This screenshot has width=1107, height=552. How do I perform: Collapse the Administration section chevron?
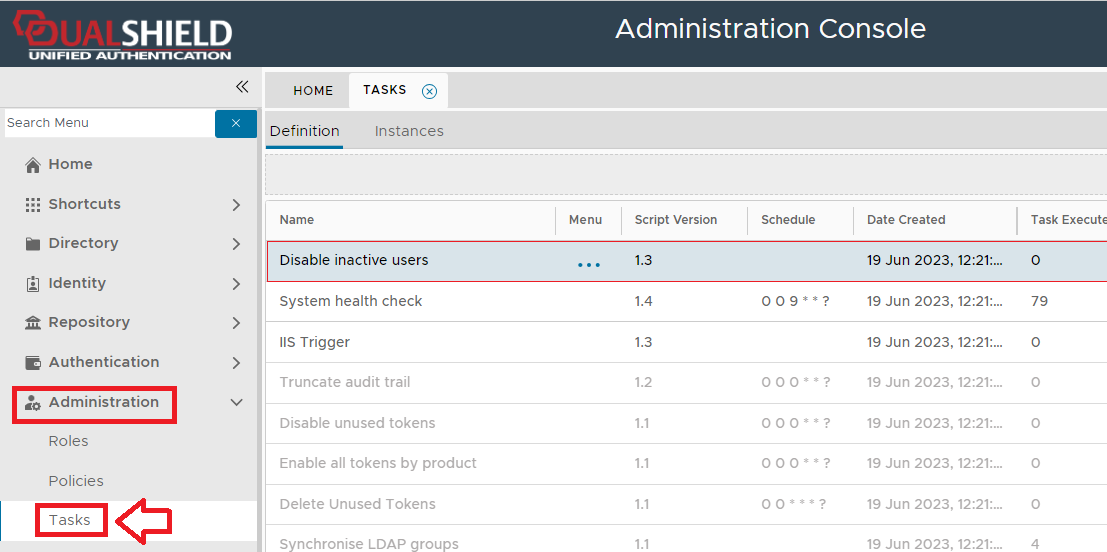pyautogui.click(x=237, y=403)
